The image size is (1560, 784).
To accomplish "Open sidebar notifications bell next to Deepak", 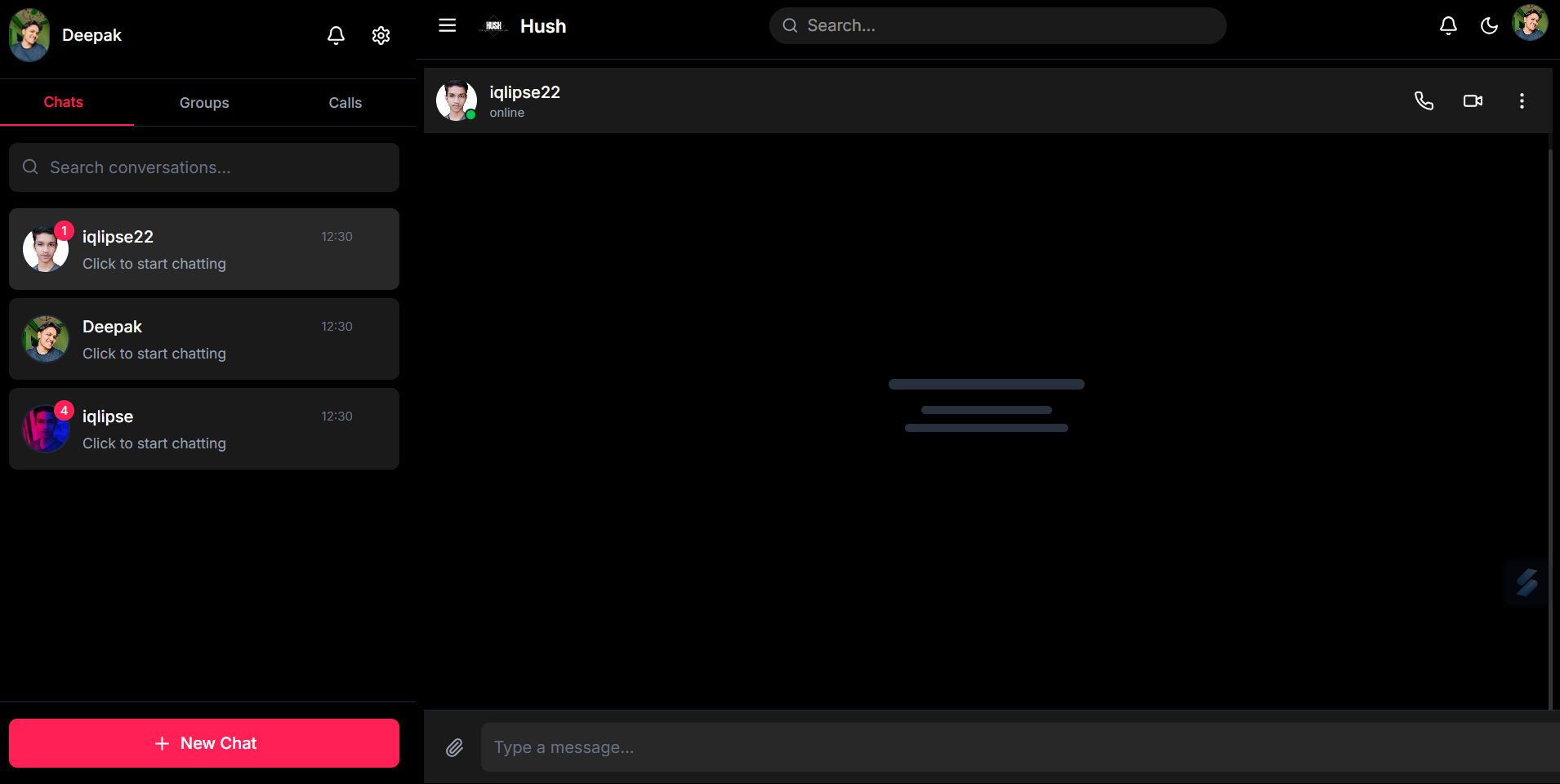I will pyautogui.click(x=336, y=35).
